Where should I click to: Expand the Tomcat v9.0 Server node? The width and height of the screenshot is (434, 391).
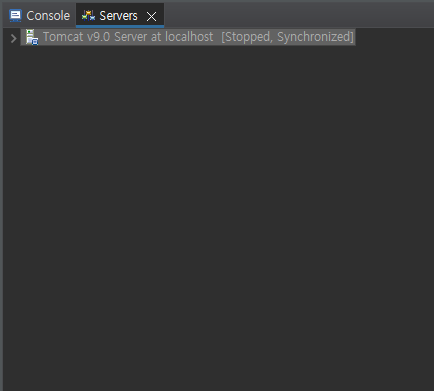[13, 38]
